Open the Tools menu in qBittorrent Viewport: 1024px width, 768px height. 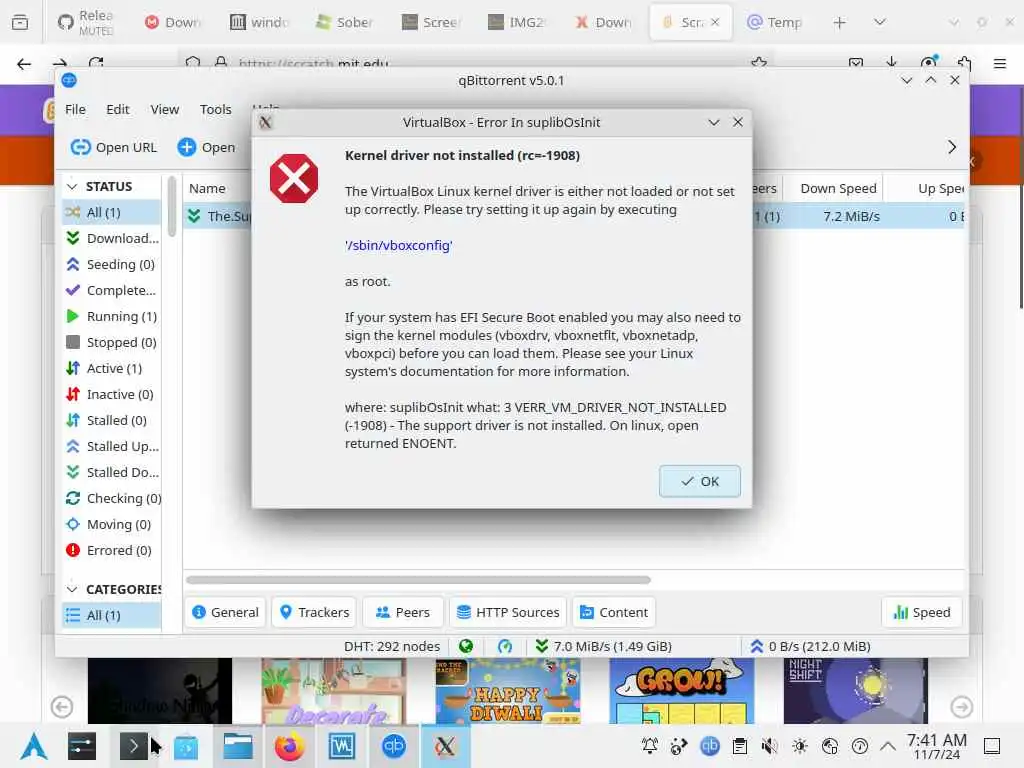[x=216, y=109]
